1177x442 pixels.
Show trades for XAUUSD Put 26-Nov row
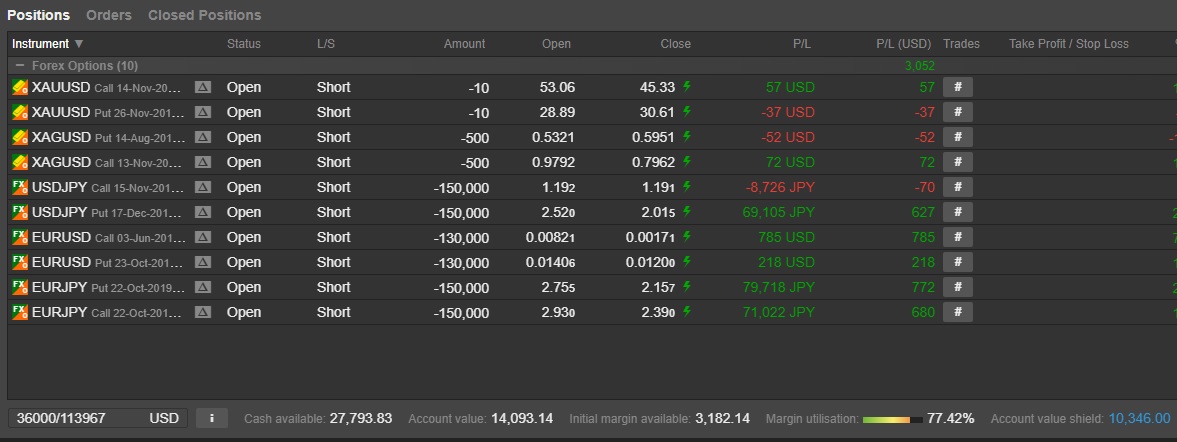[x=958, y=112]
